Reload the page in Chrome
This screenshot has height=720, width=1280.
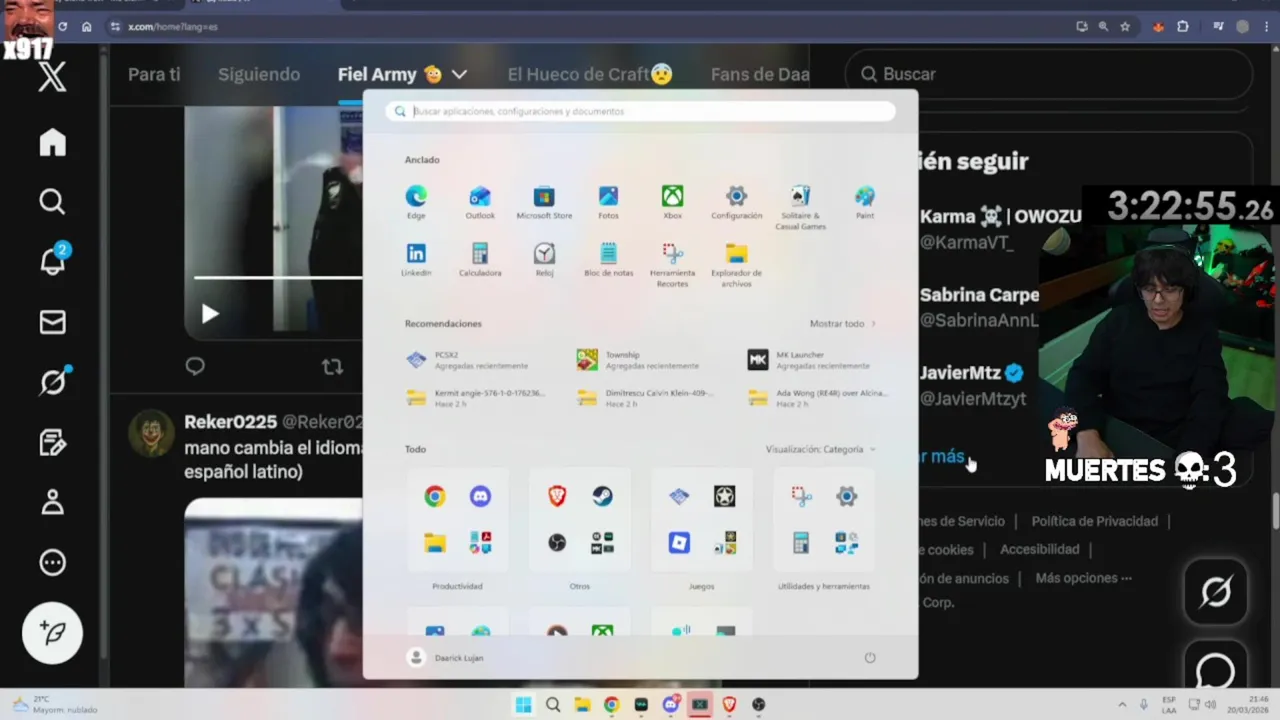coord(63,27)
